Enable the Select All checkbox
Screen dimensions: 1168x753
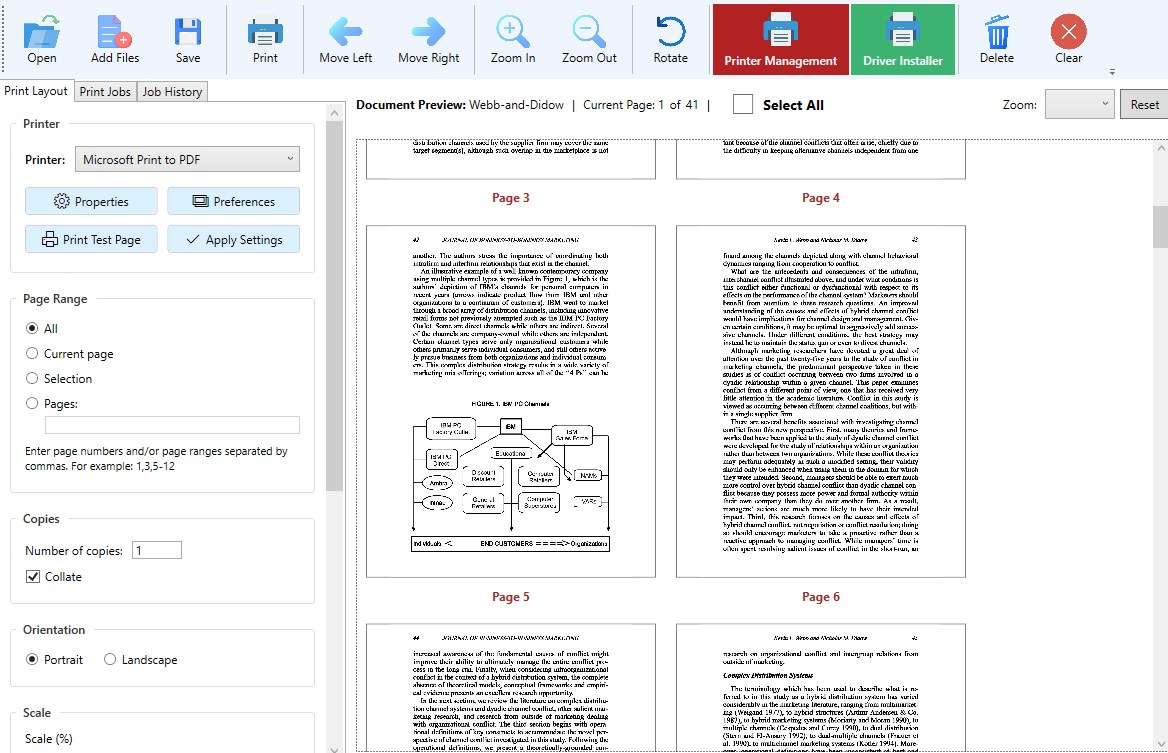click(x=742, y=105)
